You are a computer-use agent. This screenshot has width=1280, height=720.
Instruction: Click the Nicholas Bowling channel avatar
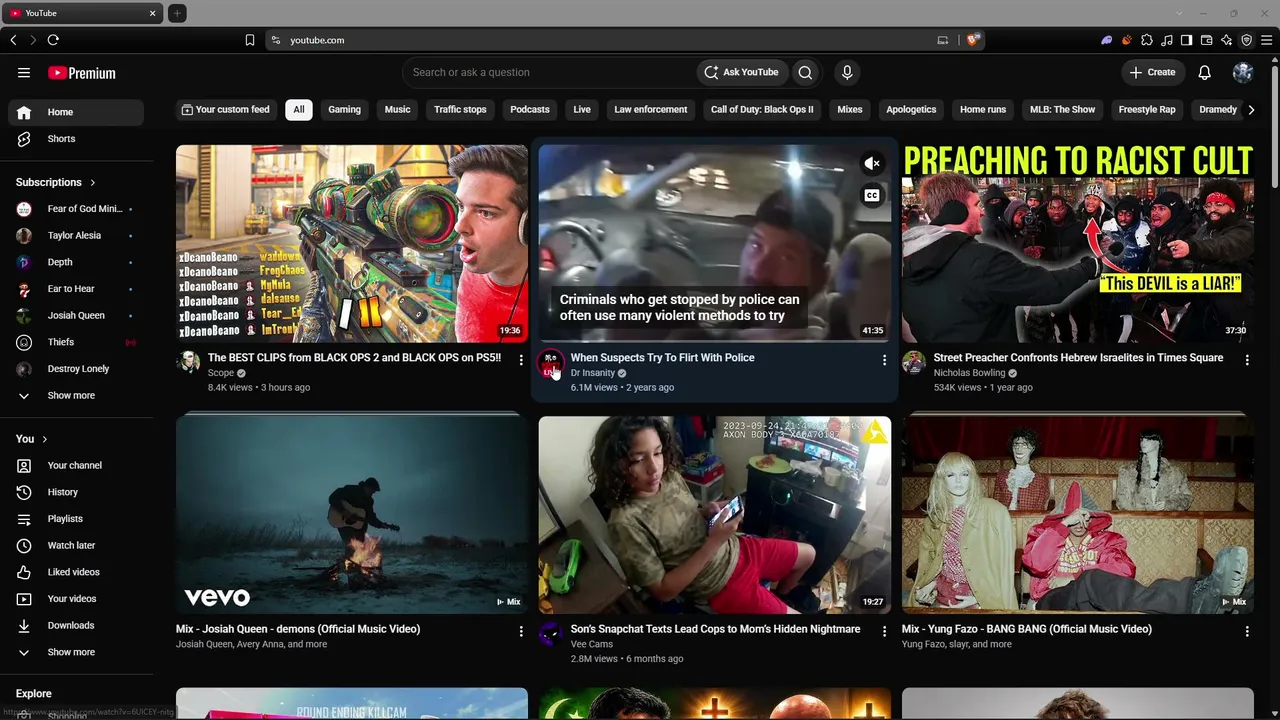pos(914,363)
